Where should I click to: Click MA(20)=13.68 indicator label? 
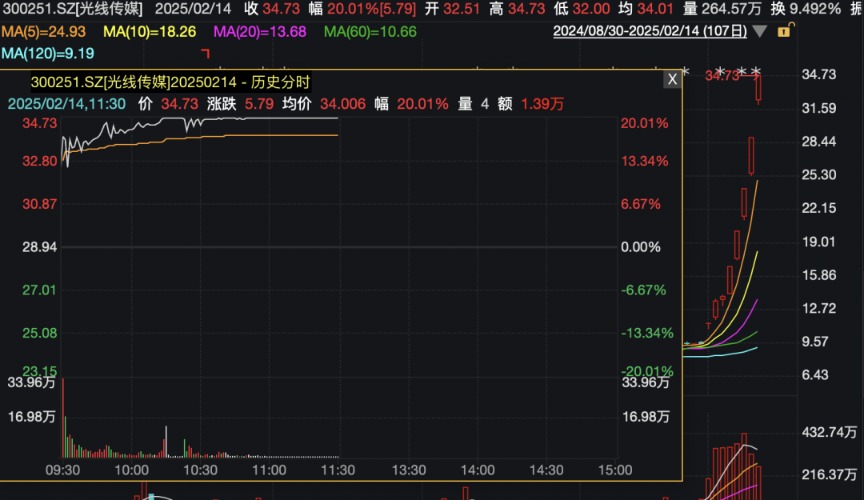point(260,32)
